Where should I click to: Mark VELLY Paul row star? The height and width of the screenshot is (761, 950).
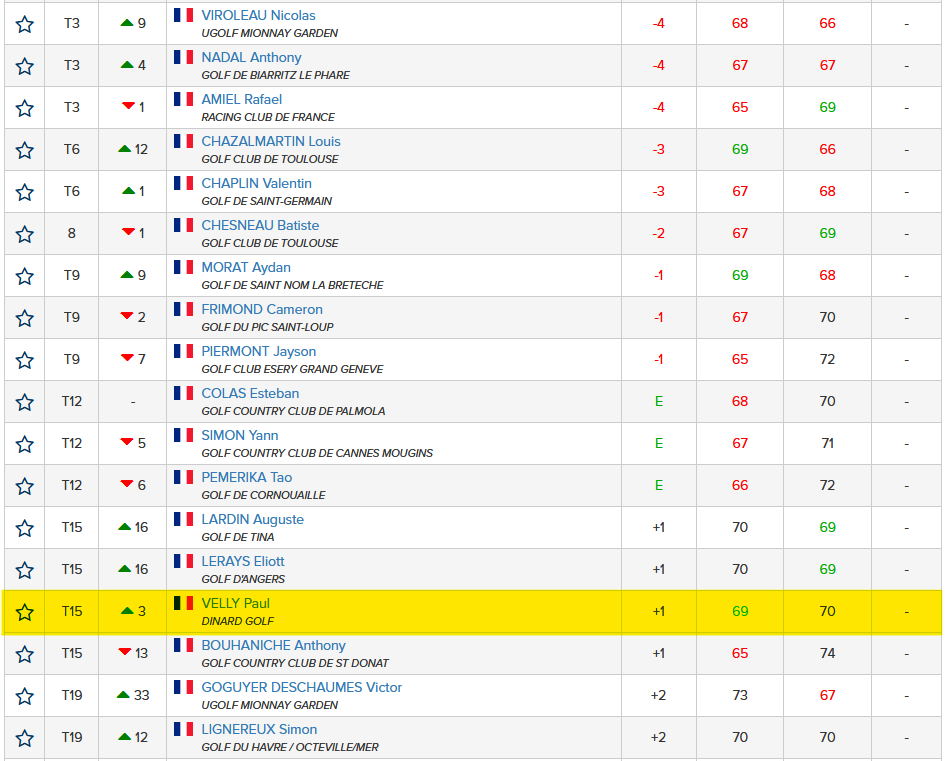tap(25, 612)
